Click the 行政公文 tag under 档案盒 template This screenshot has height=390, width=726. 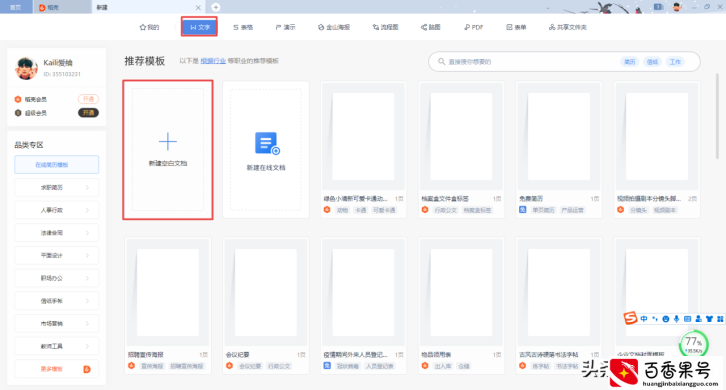[x=445, y=210]
